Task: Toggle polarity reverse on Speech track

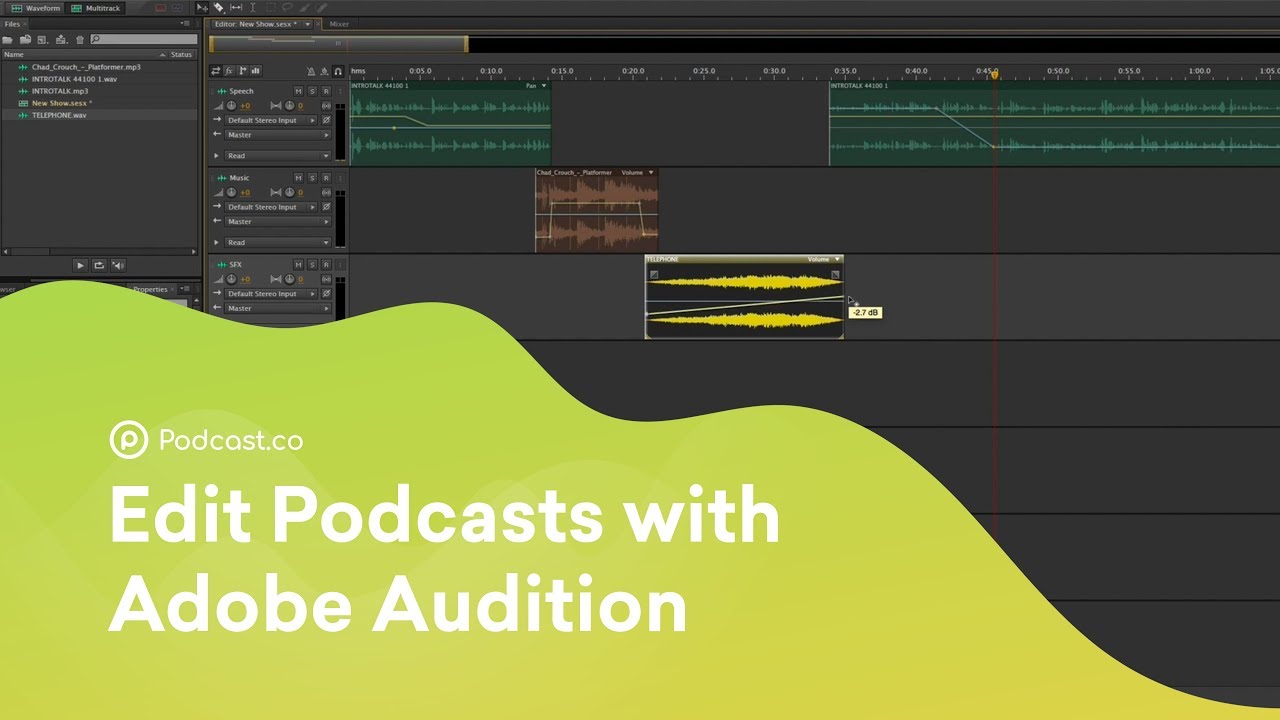Action: tap(326, 120)
